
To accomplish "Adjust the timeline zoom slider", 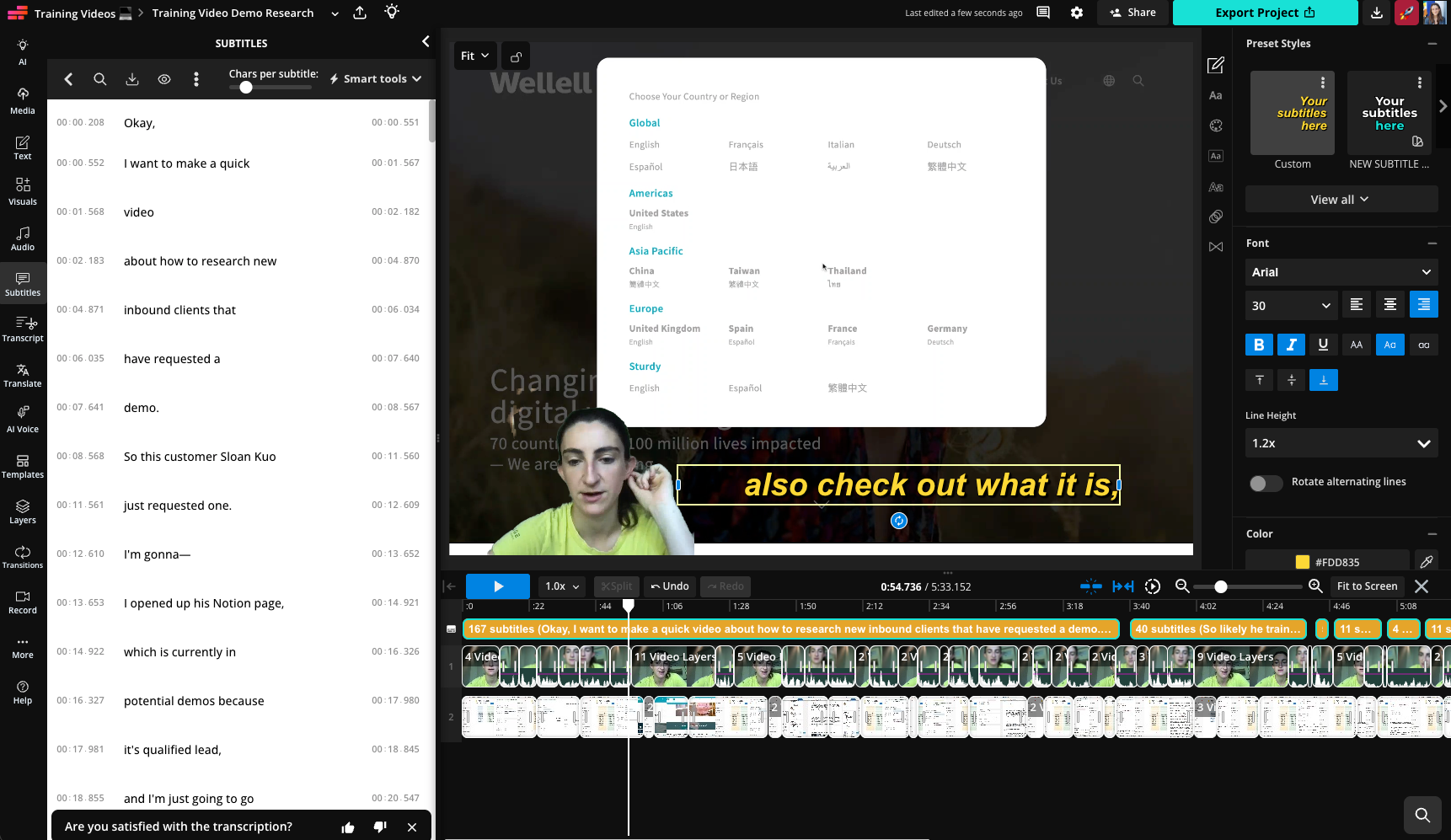I will tap(1221, 586).
